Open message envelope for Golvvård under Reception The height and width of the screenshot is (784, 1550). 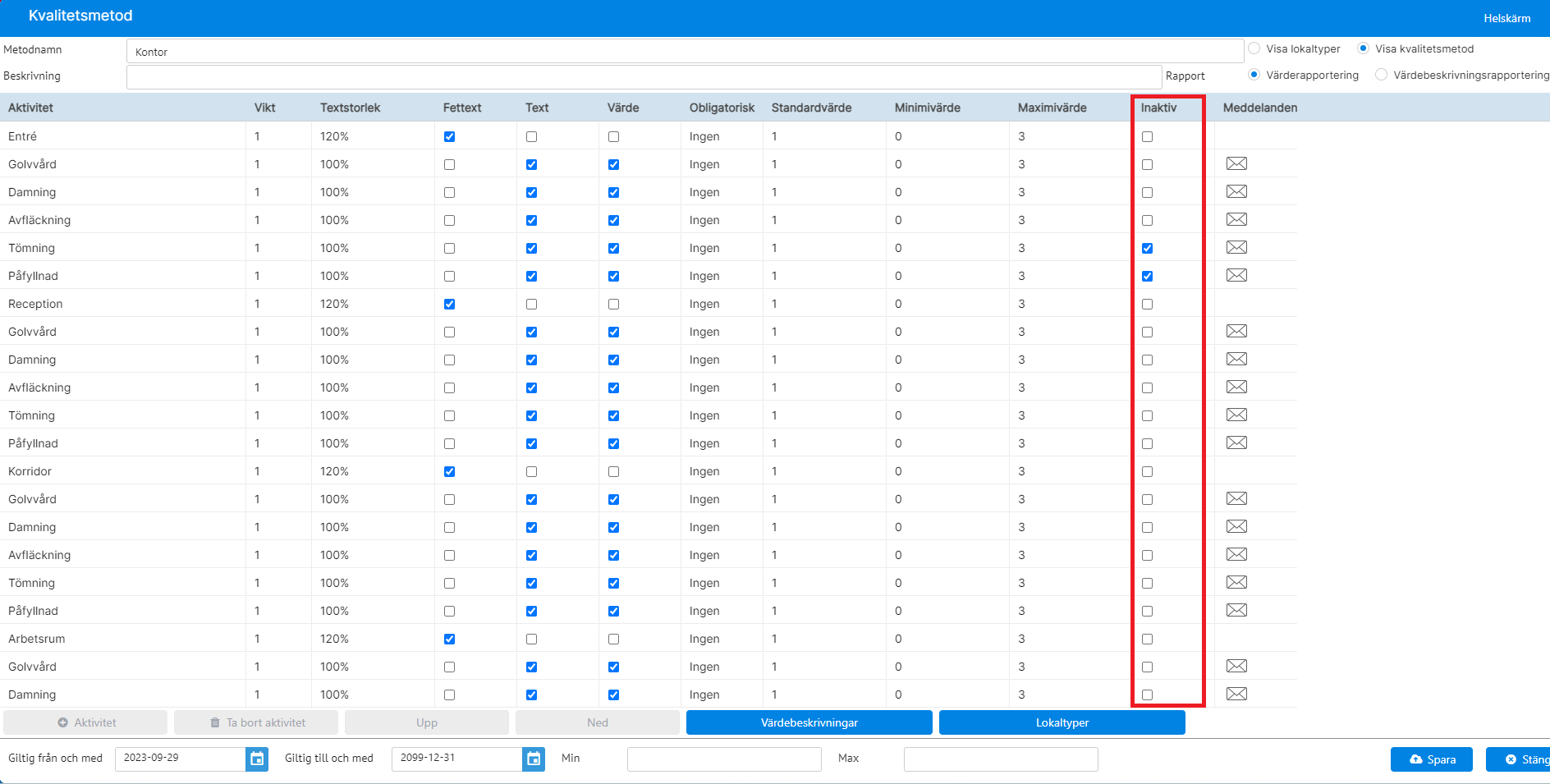1236,331
